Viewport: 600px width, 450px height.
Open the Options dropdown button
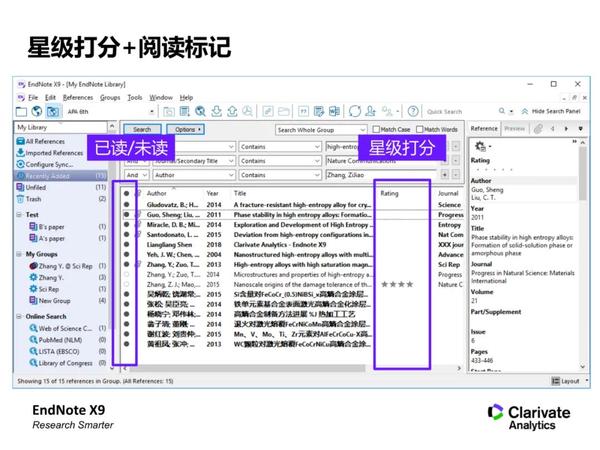pos(186,129)
